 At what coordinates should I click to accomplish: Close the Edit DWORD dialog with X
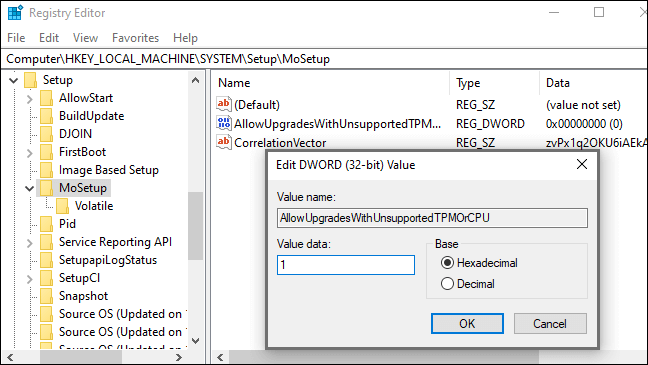click(581, 164)
